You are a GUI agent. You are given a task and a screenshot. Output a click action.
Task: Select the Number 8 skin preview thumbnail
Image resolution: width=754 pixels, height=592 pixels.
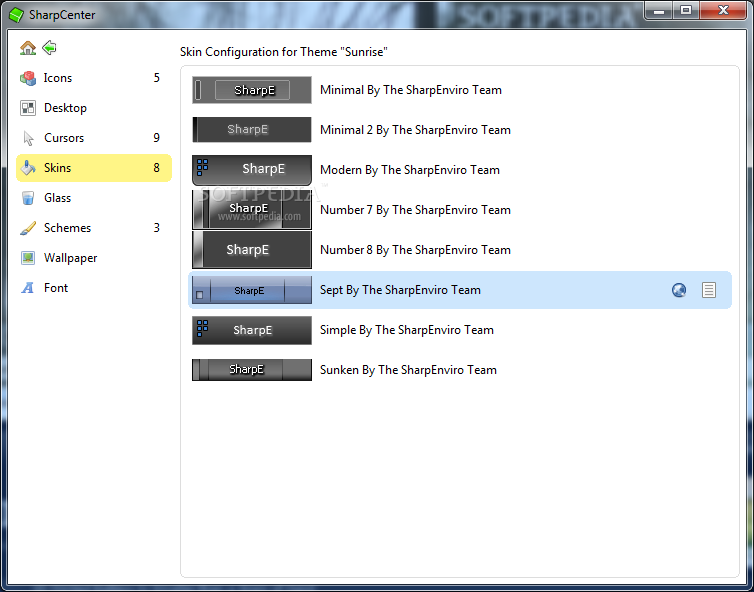(x=251, y=250)
